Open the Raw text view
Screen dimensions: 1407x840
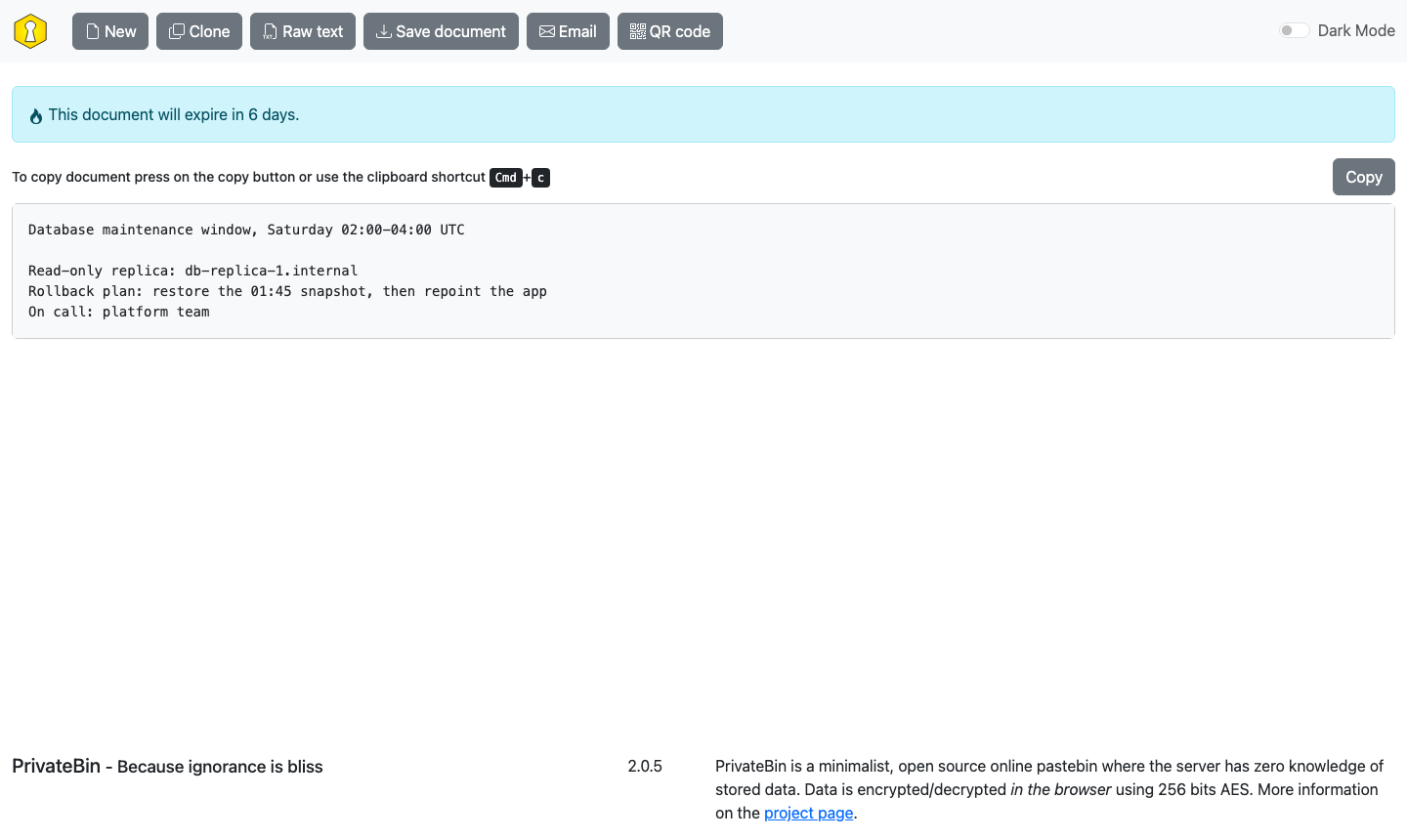tap(303, 31)
